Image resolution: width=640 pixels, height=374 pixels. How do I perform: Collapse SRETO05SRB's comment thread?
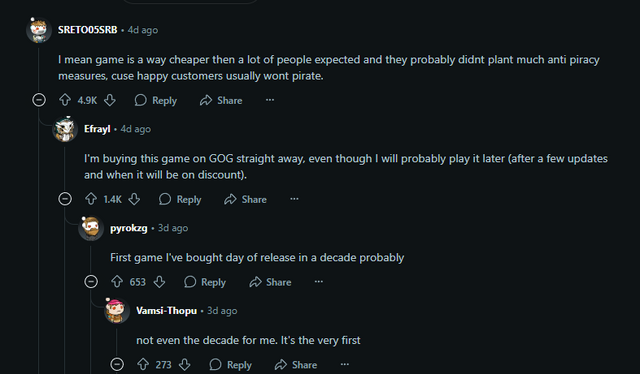(x=39, y=100)
